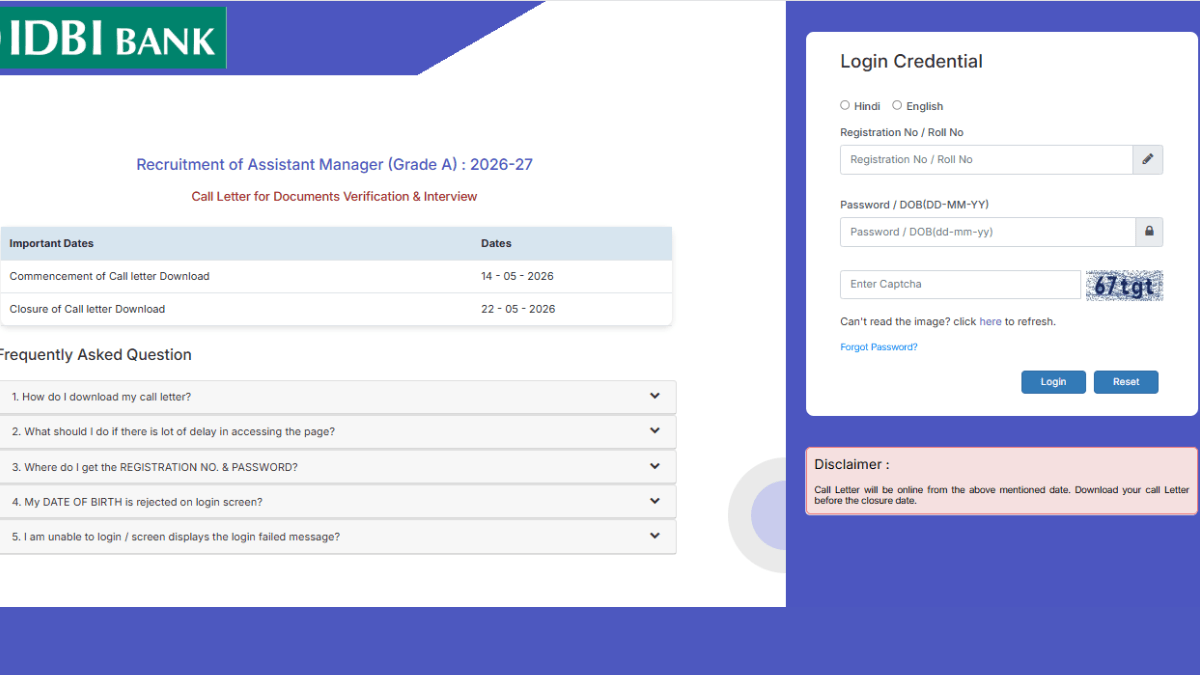
Task: Select the Hindi language radio button
Action: [x=845, y=105]
